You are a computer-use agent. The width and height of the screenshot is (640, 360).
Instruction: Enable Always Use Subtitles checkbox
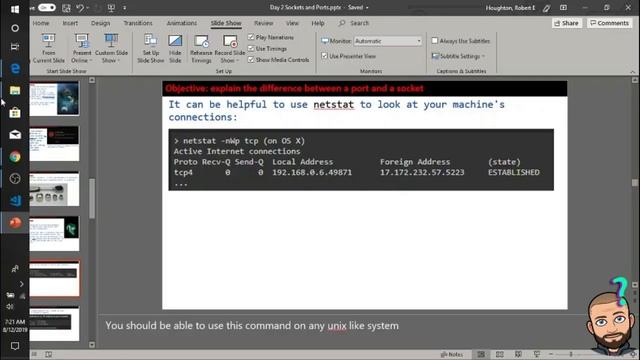click(435, 40)
